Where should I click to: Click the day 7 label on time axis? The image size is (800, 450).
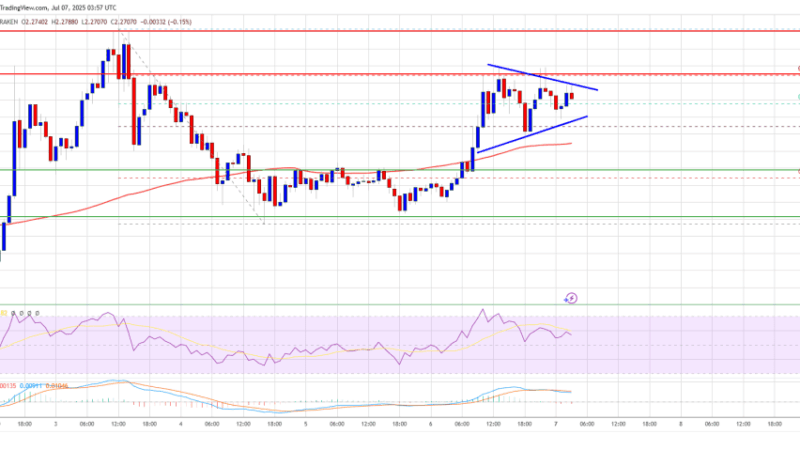pyautogui.click(x=556, y=424)
